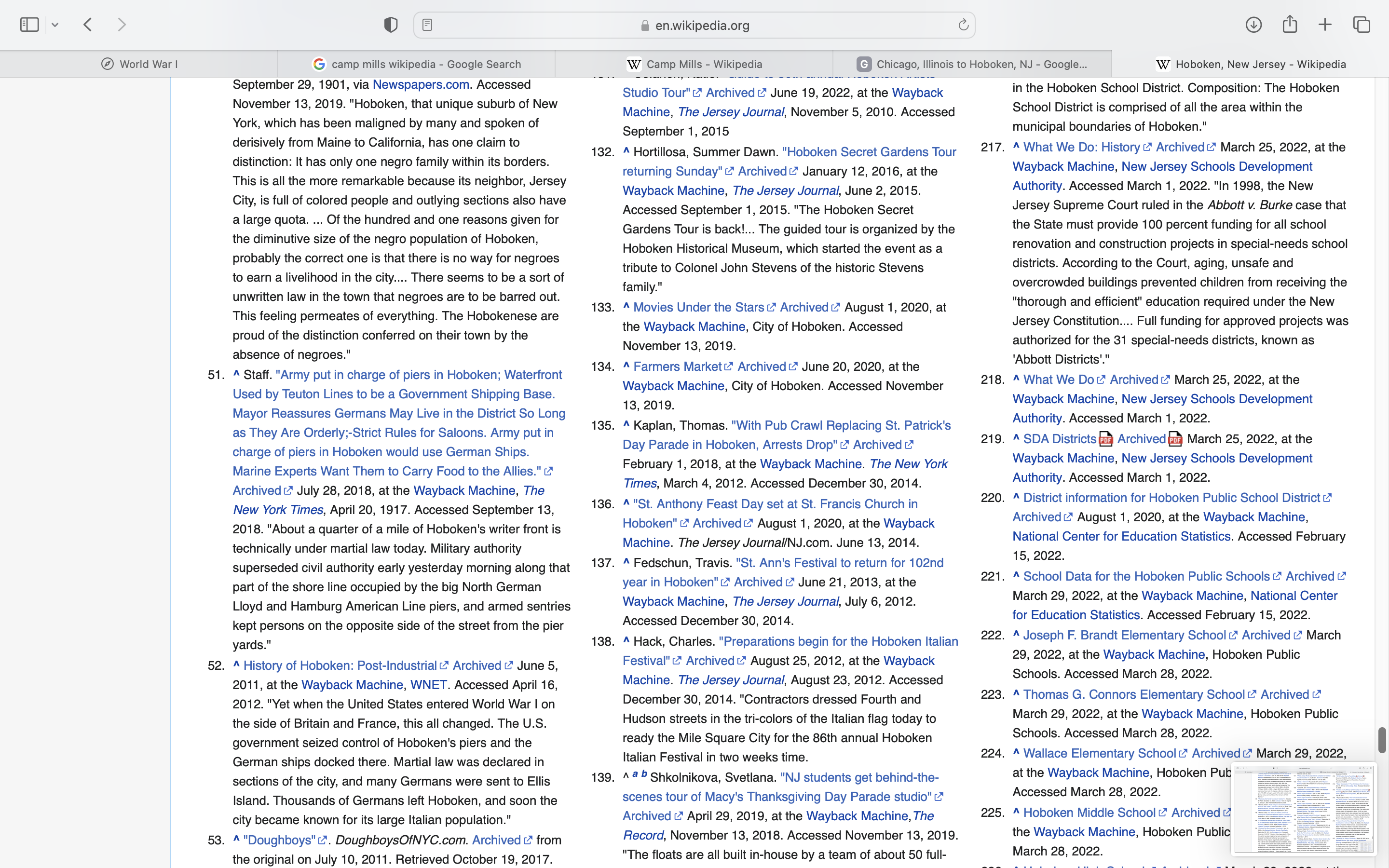This screenshot has height=868, width=1389.
Task: Click the page screenshot thumbnail preview
Action: [1304, 809]
